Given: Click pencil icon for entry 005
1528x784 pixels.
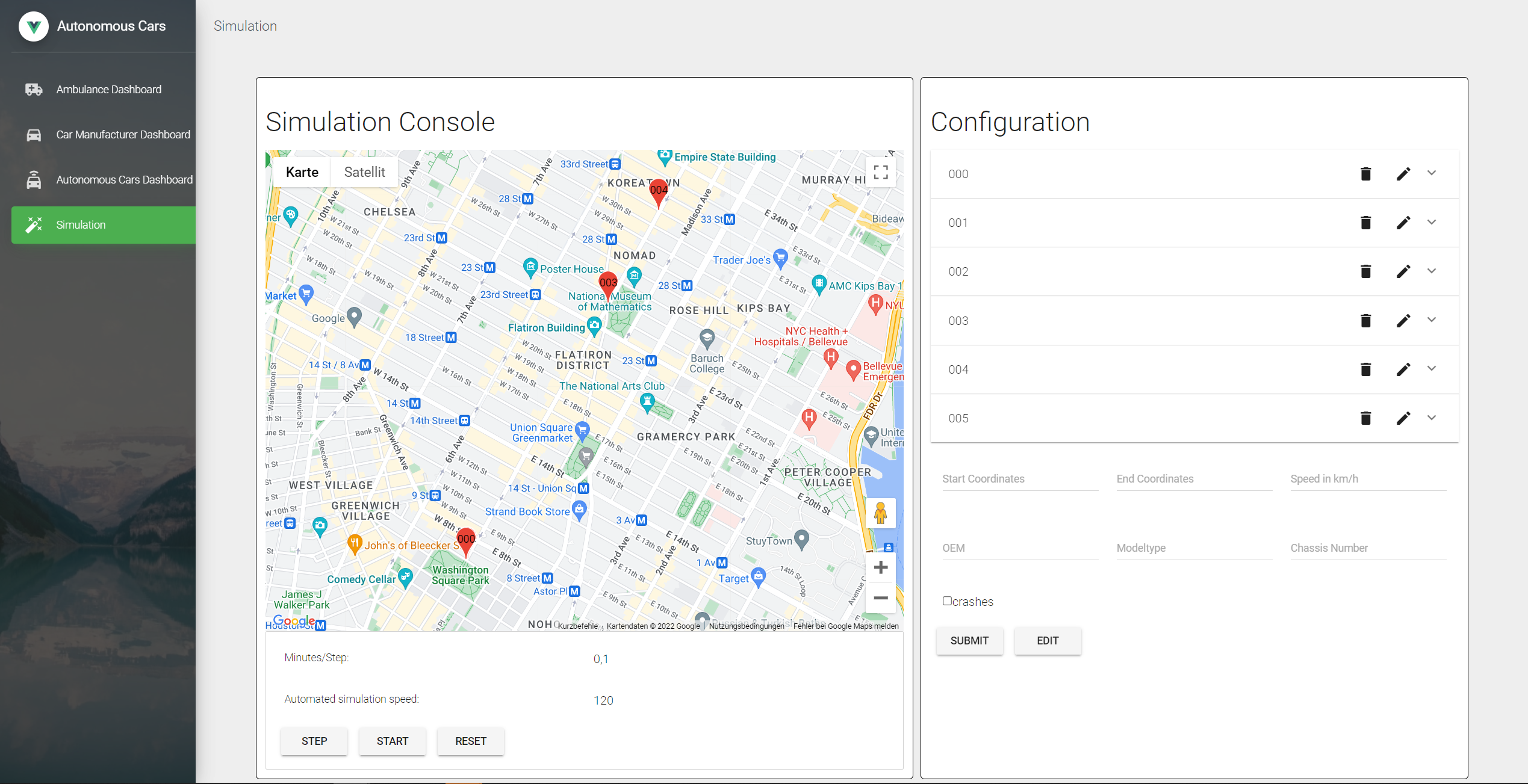Looking at the screenshot, I should 1403,418.
